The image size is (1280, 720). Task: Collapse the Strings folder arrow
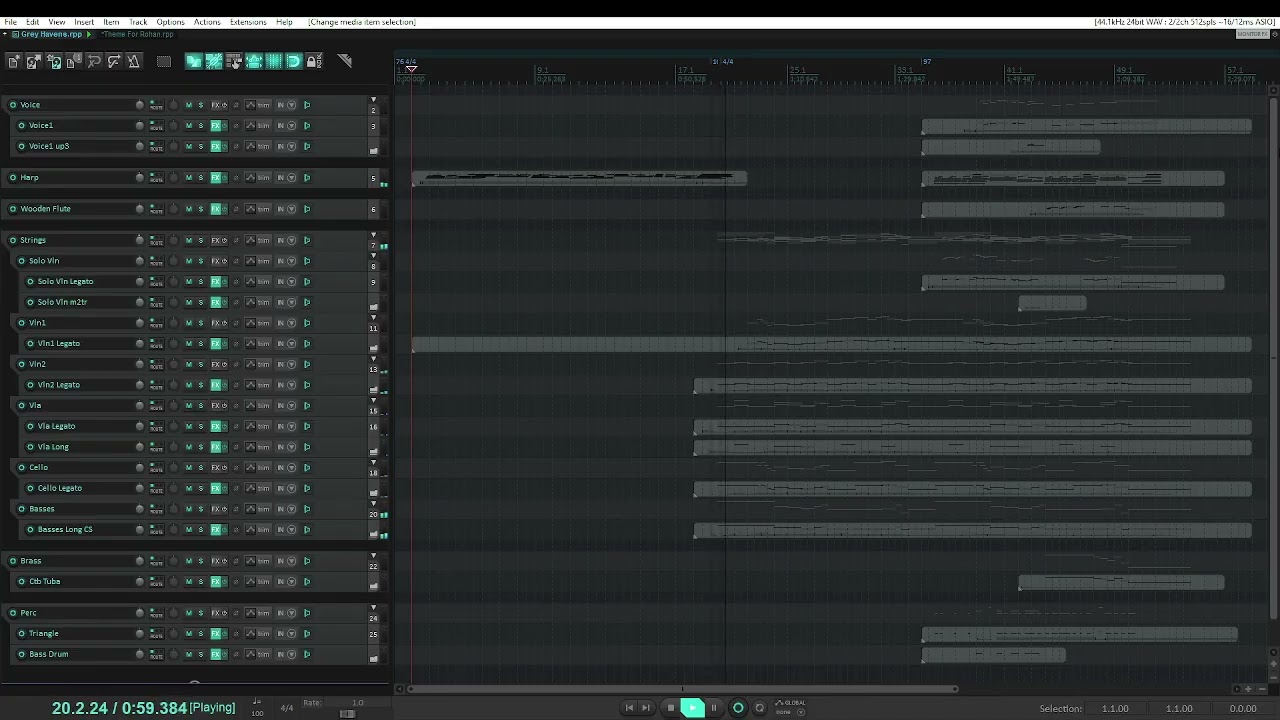pos(374,235)
